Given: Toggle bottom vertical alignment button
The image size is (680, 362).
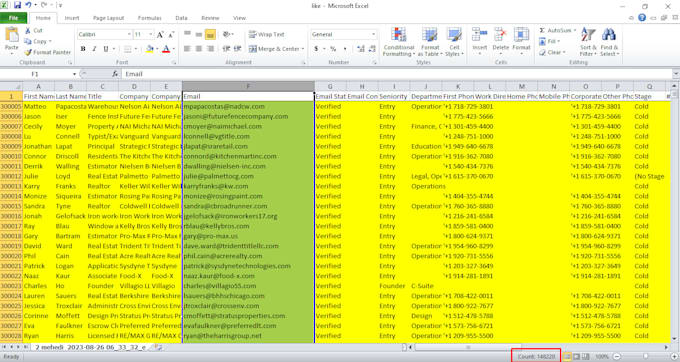Looking at the screenshot, I should (x=210, y=34).
